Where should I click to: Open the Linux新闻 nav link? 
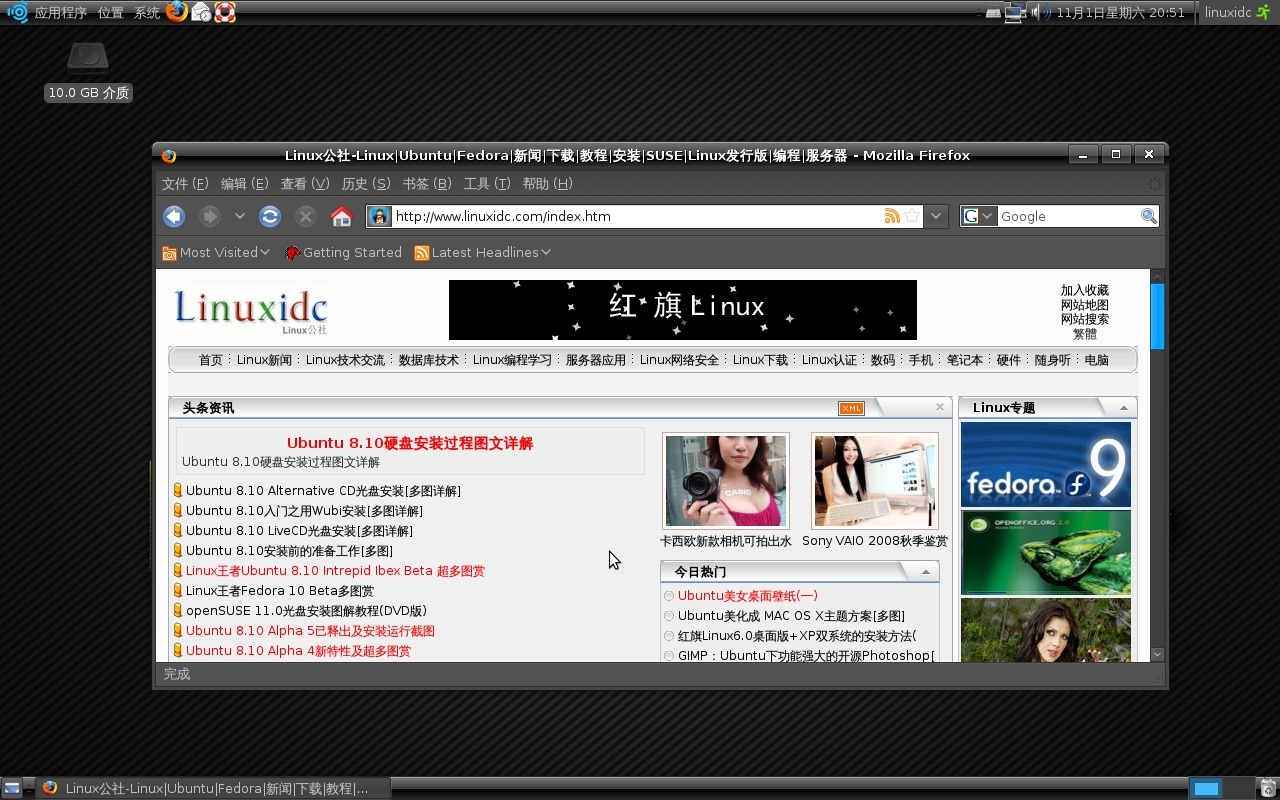coord(264,360)
